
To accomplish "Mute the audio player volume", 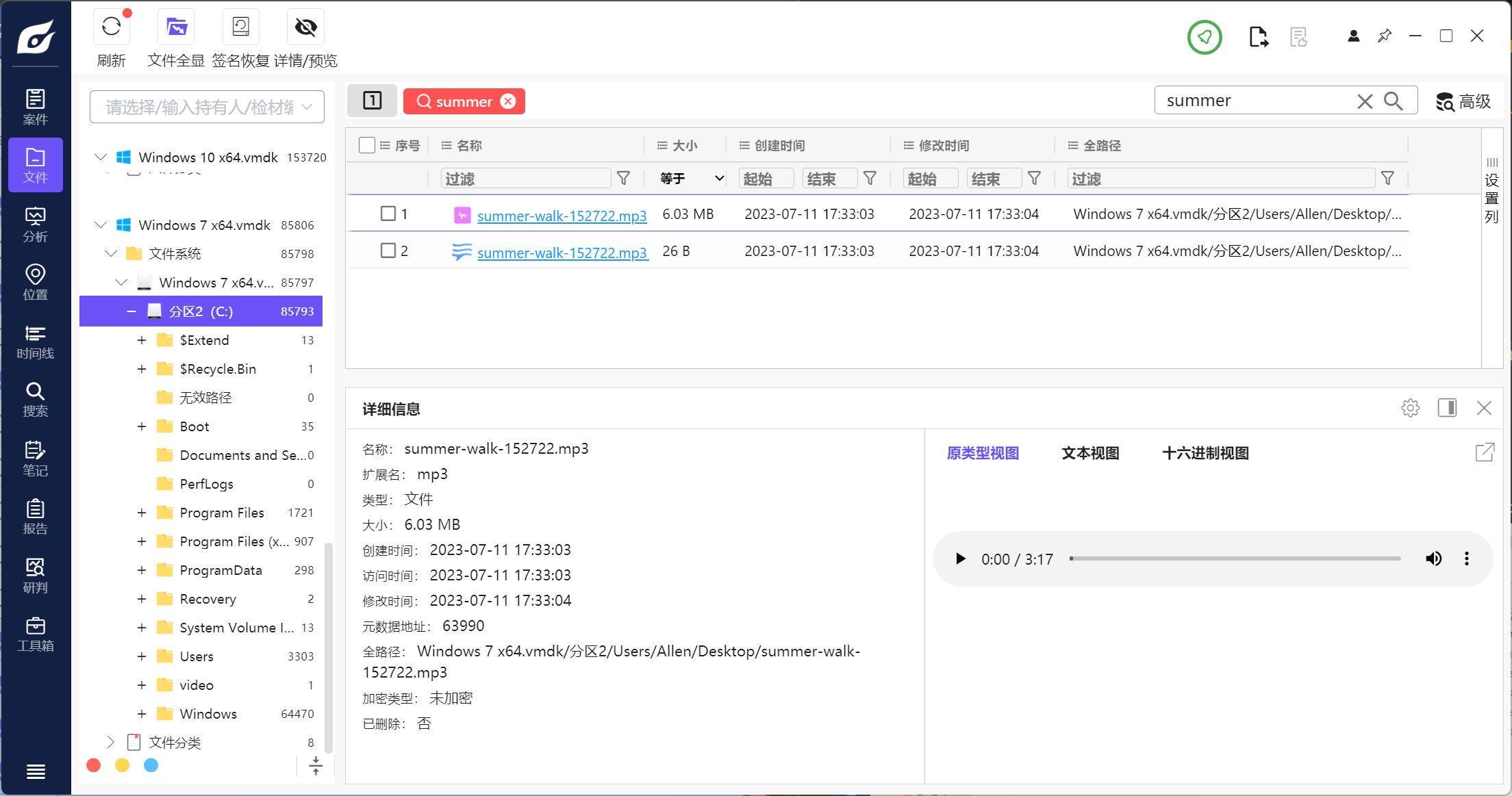I will pos(1433,559).
